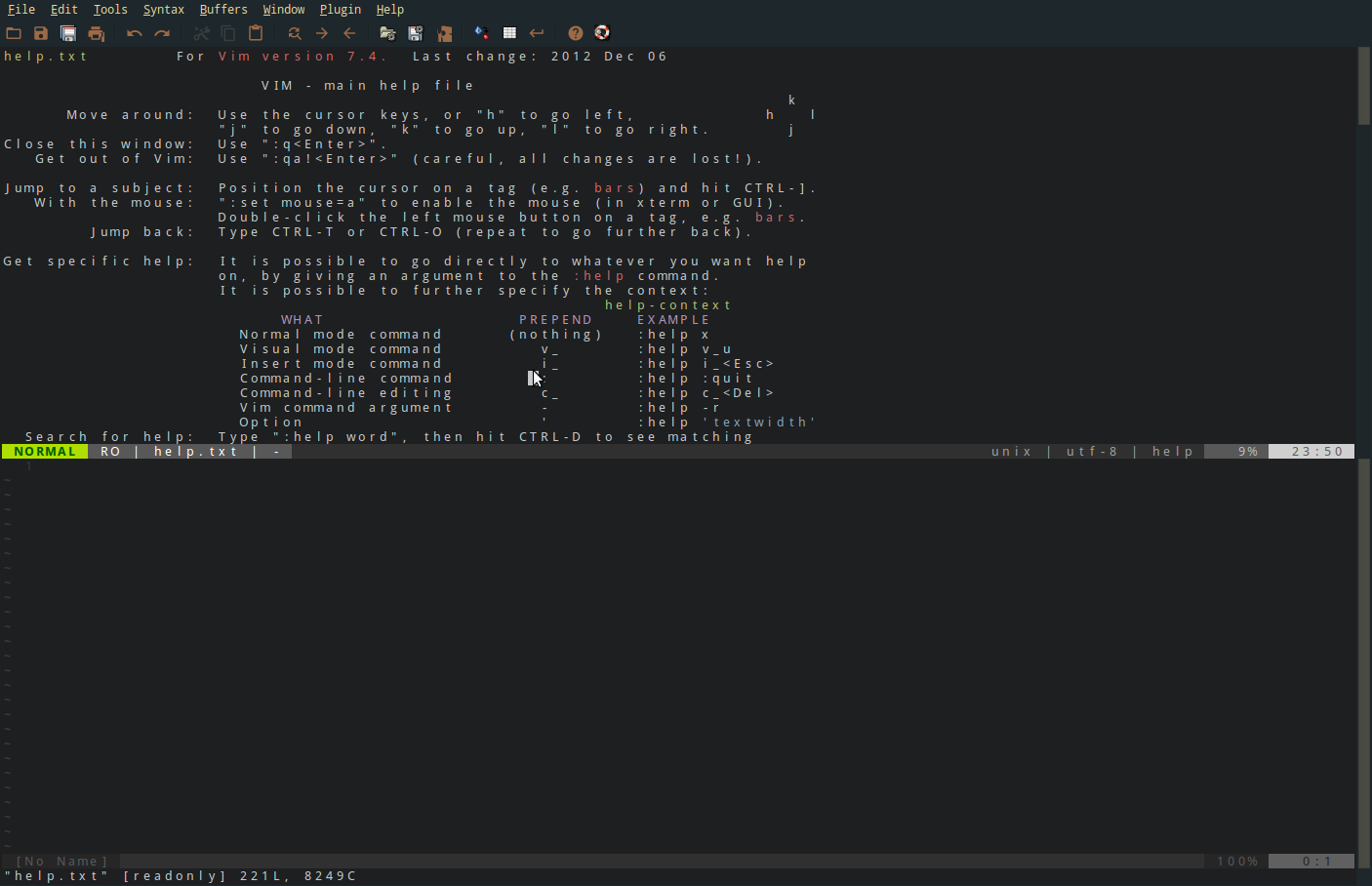
Task: Click the Open file toolbar icon
Action: tap(14, 33)
